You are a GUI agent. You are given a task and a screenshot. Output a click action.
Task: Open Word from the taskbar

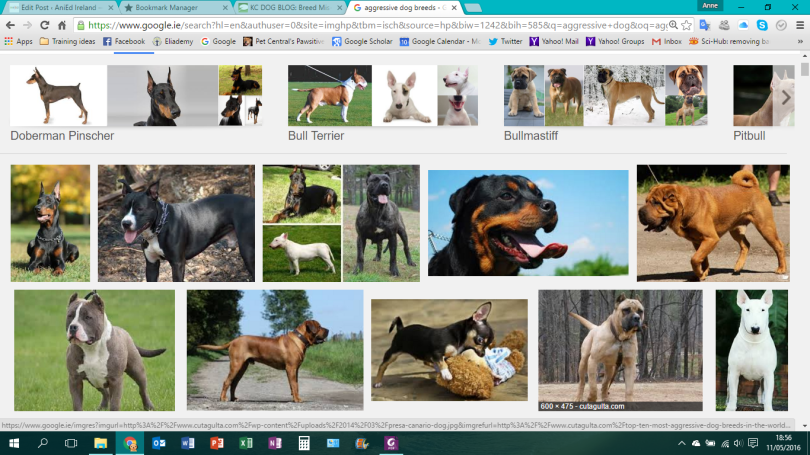coord(188,442)
